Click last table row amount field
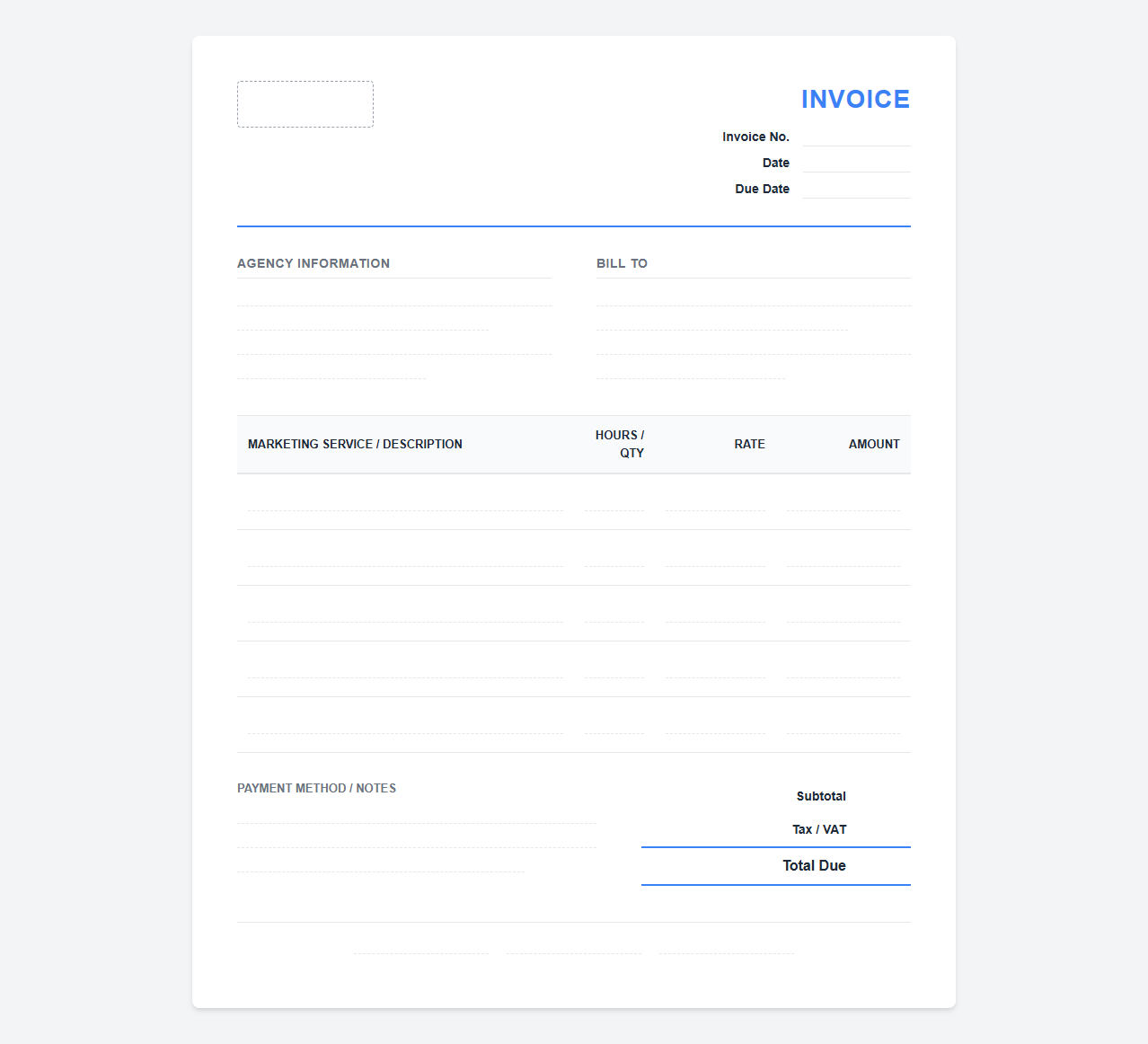Screen dimensions: 1148x1044 pyautogui.click(x=843, y=724)
